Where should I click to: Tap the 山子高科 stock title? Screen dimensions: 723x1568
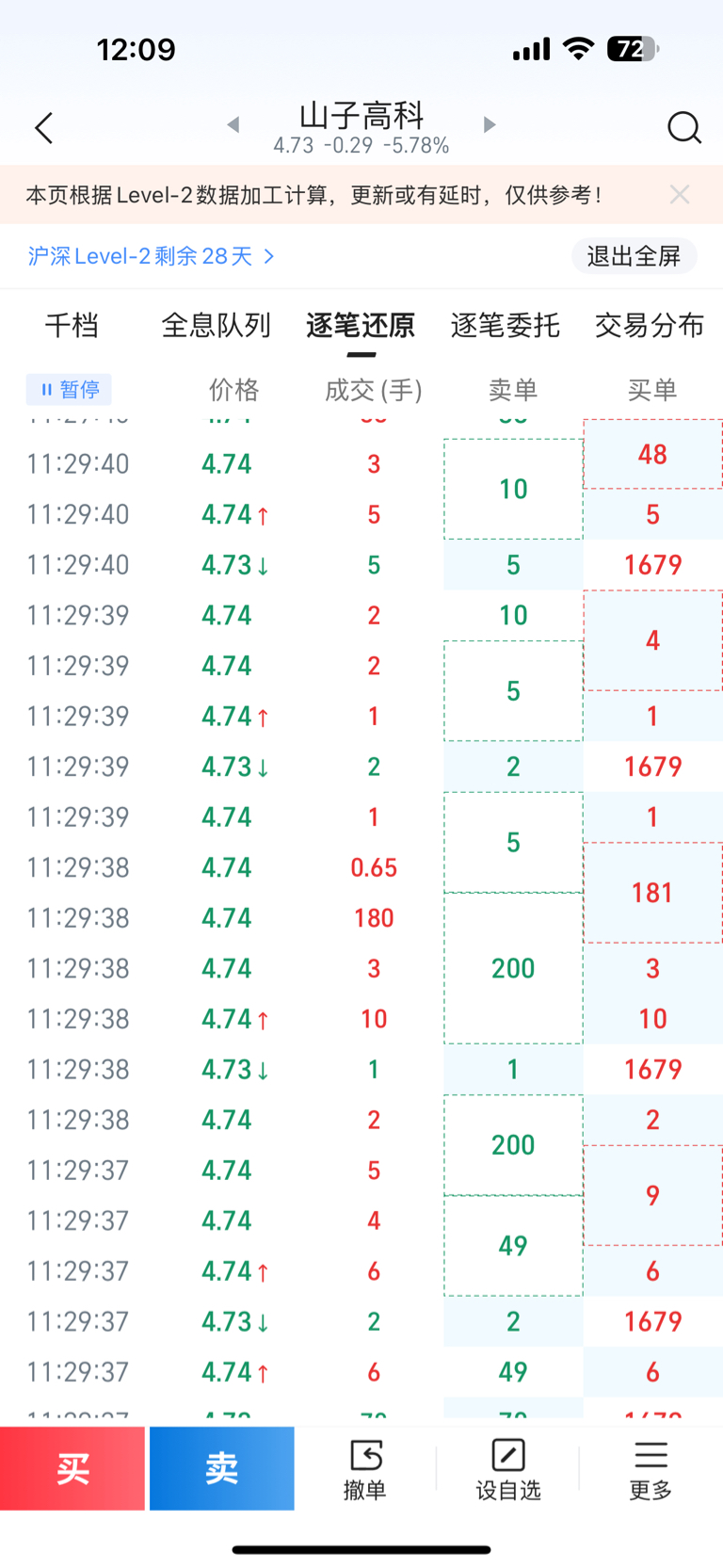click(361, 117)
